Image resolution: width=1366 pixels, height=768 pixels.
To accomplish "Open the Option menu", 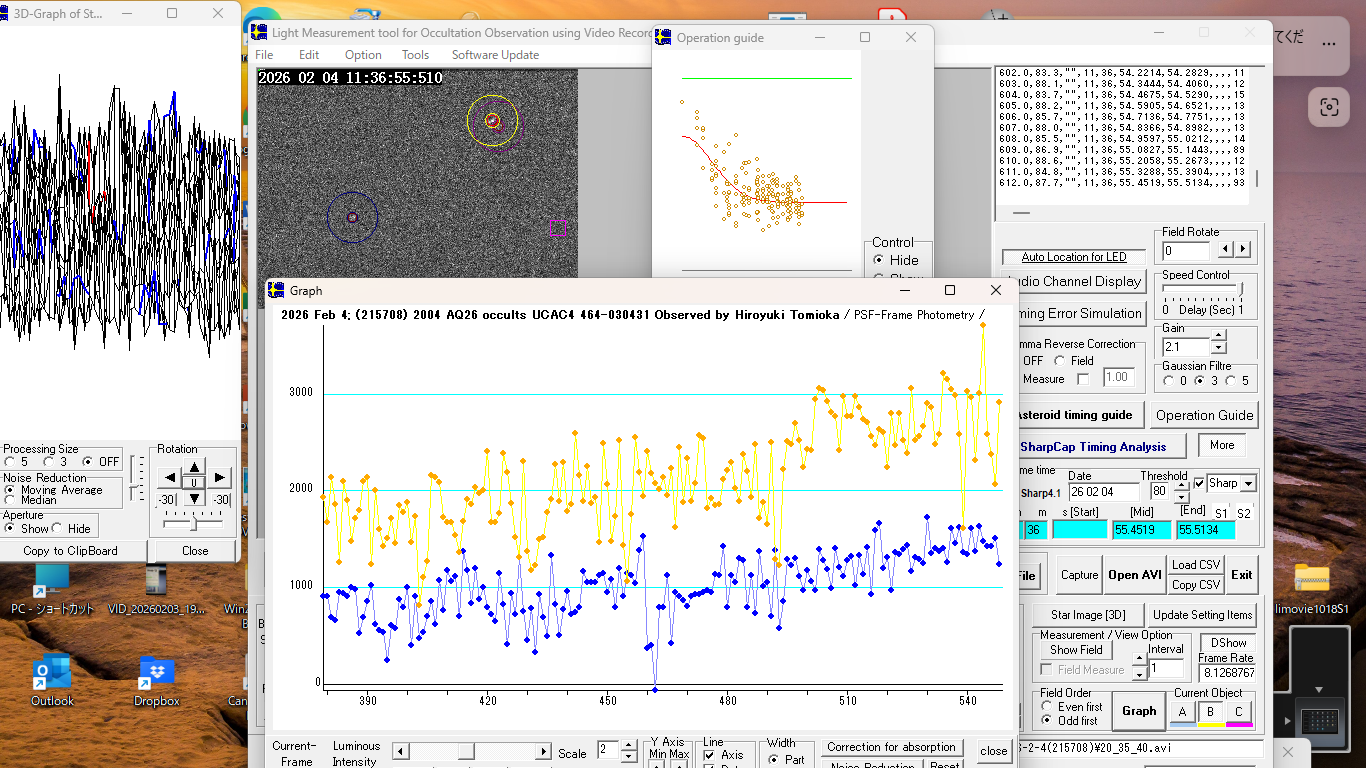I will pyautogui.click(x=363, y=55).
